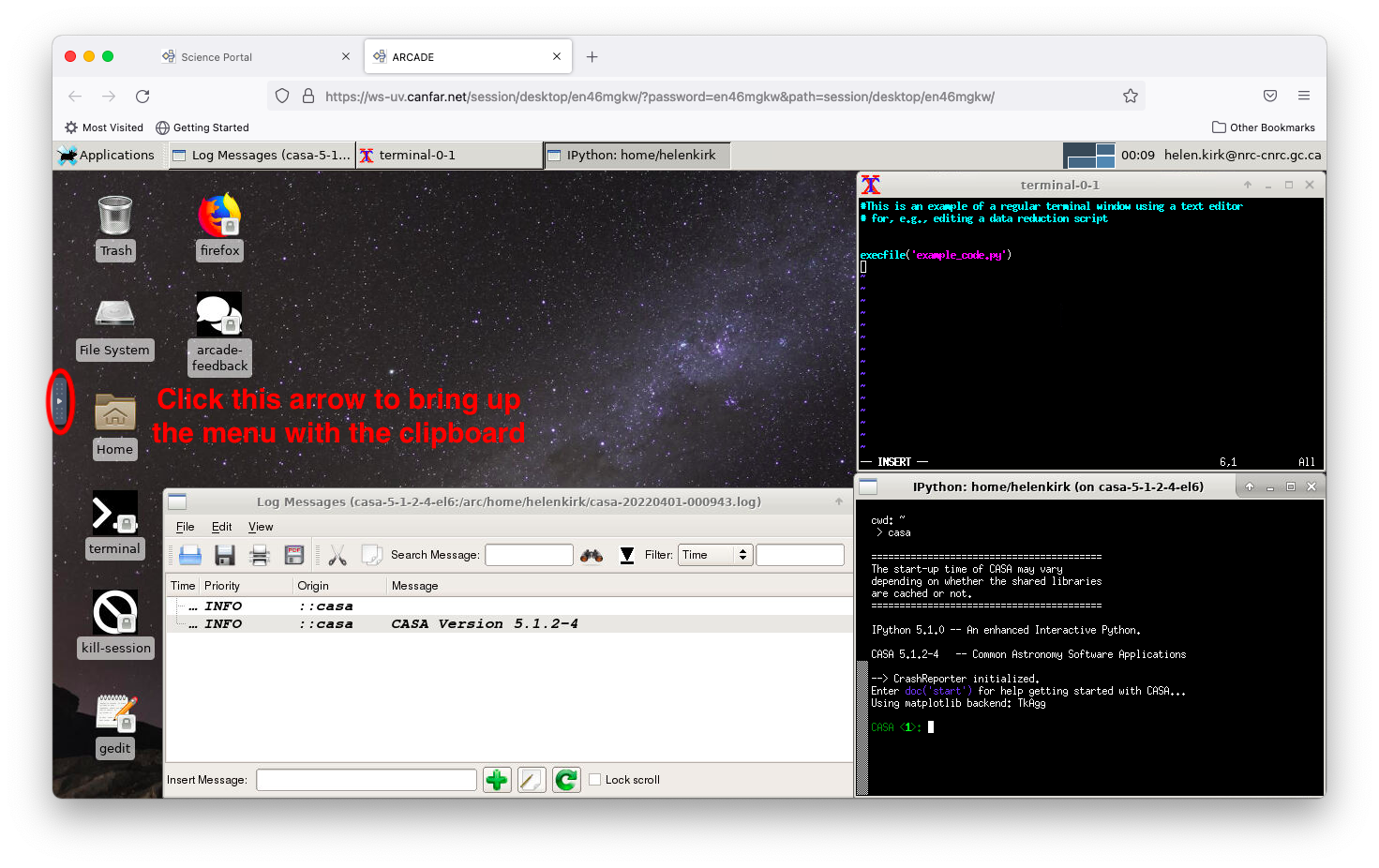Click the binoculars search icon
Screen dimensions: 1379x868
pyautogui.click(x=592, y=555)
